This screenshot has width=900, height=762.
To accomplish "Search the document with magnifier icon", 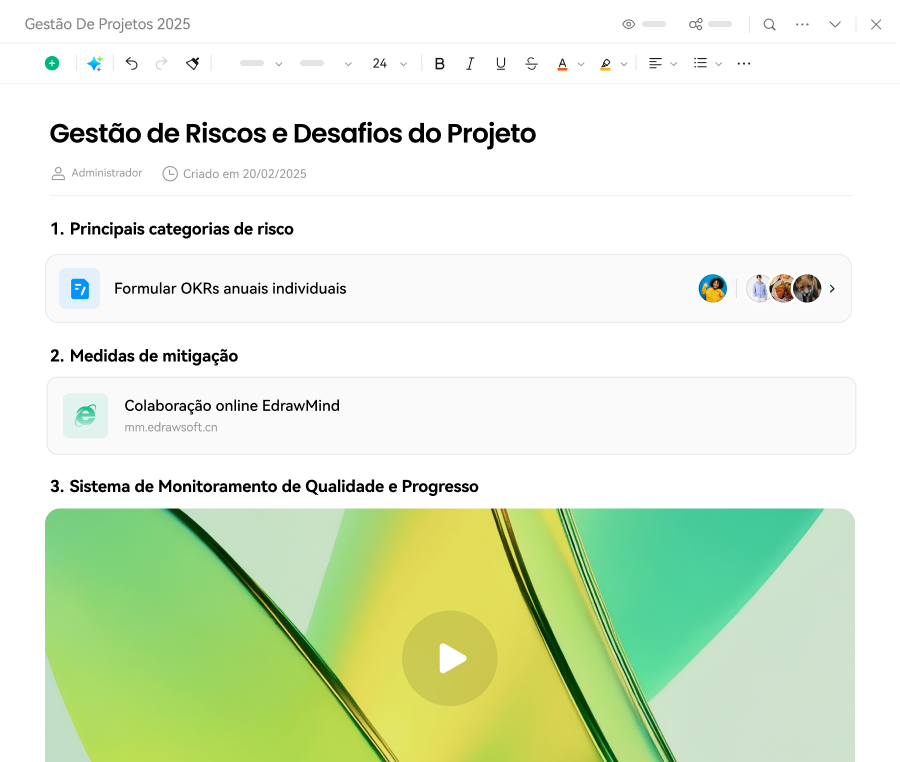I will tap(769, 24).
